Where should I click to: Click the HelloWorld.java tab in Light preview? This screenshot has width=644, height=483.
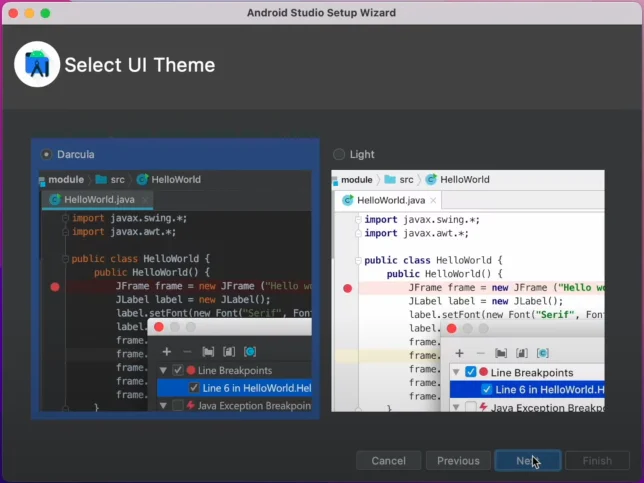pos(385,200)
